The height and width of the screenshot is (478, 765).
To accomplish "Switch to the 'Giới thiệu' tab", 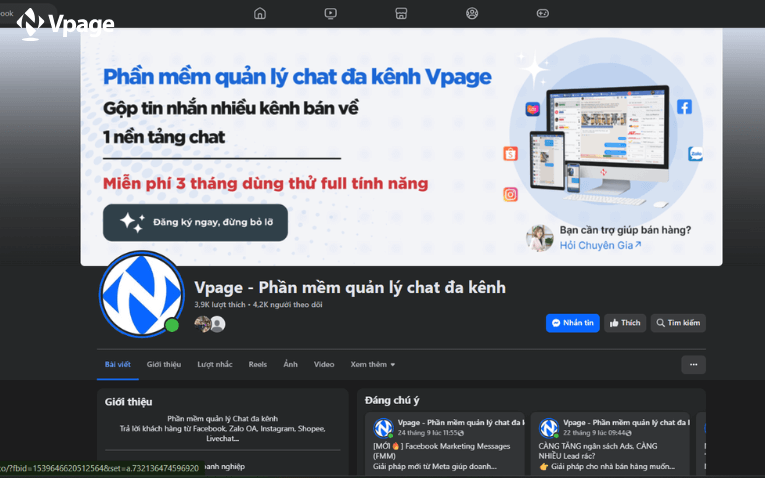I will click(x=164, y=365).
